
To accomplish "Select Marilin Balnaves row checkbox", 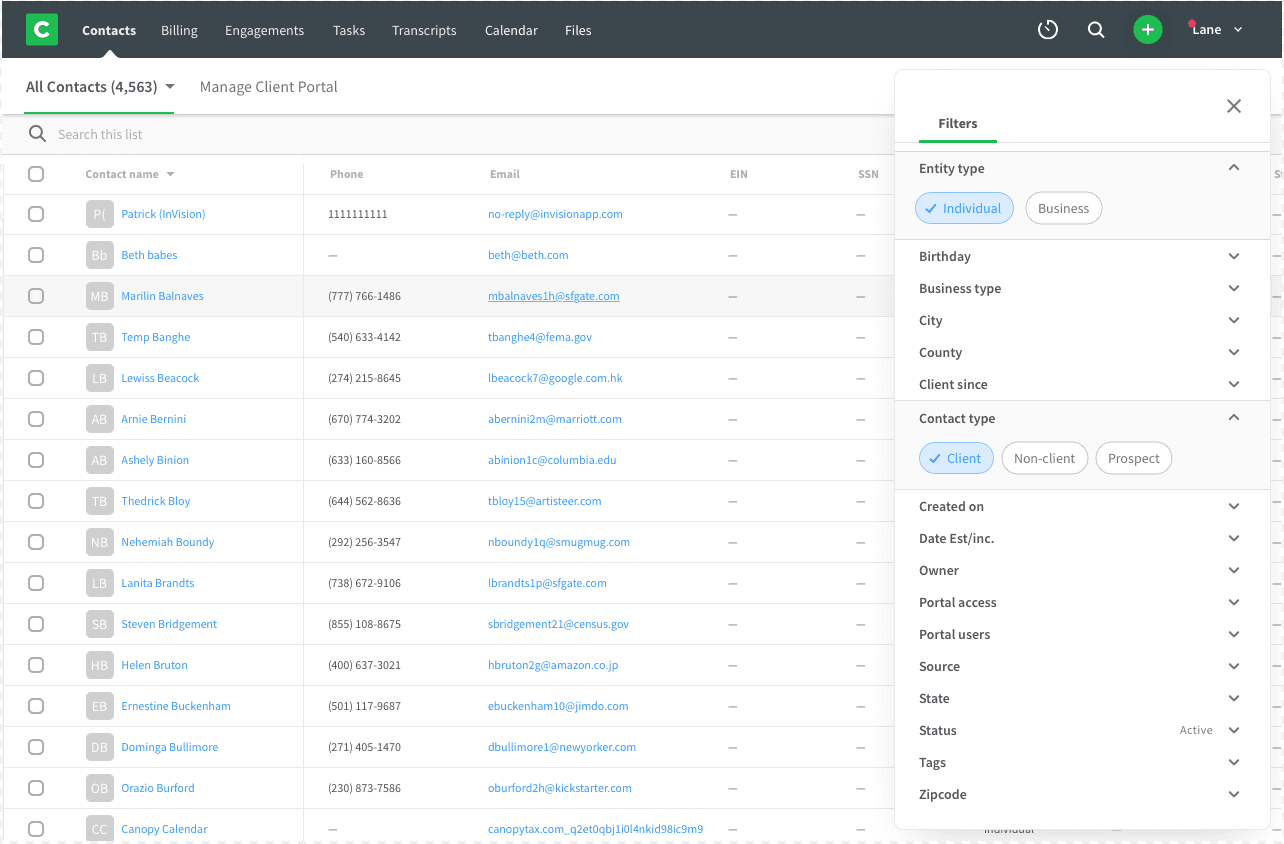I will 36,296.
